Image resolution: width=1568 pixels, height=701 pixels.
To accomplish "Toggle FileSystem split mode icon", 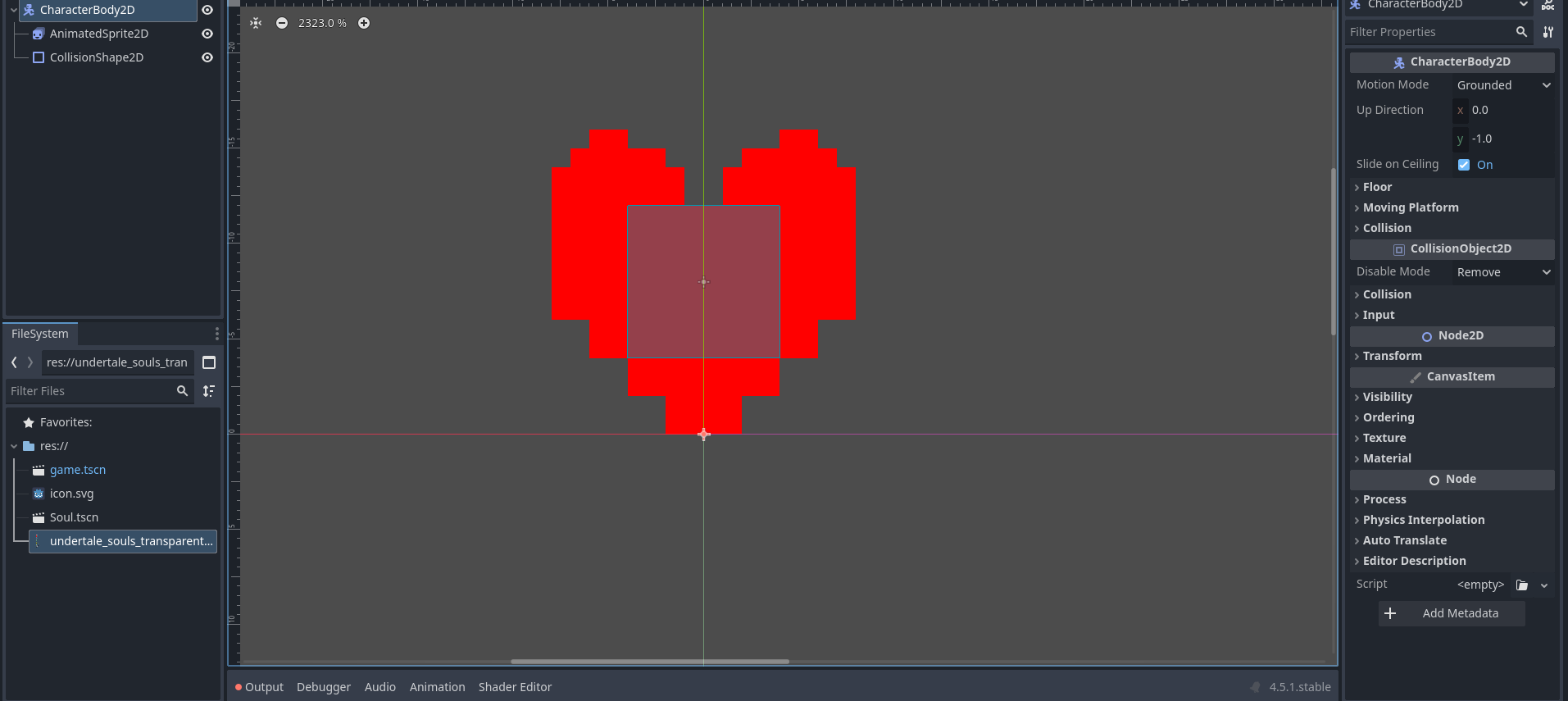I will click(x=209, y=362).
